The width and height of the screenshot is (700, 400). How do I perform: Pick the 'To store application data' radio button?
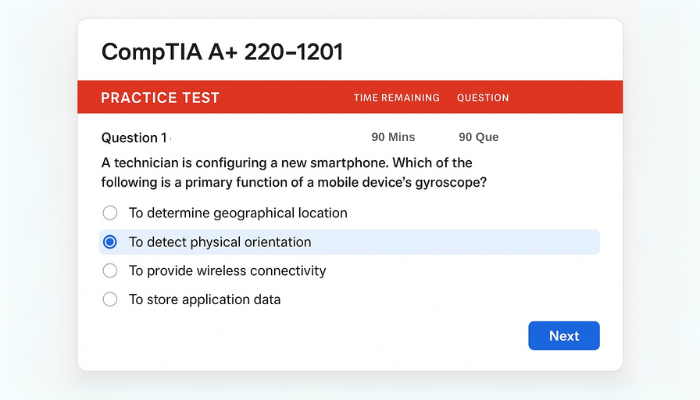[110, 299]
